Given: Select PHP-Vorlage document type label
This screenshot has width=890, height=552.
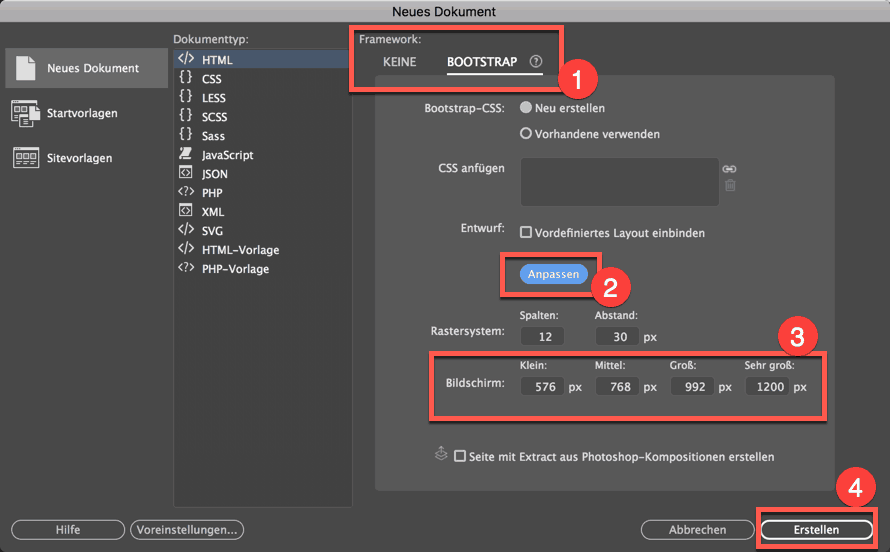Looking at the screenshot, I should (x=236, y=269).
